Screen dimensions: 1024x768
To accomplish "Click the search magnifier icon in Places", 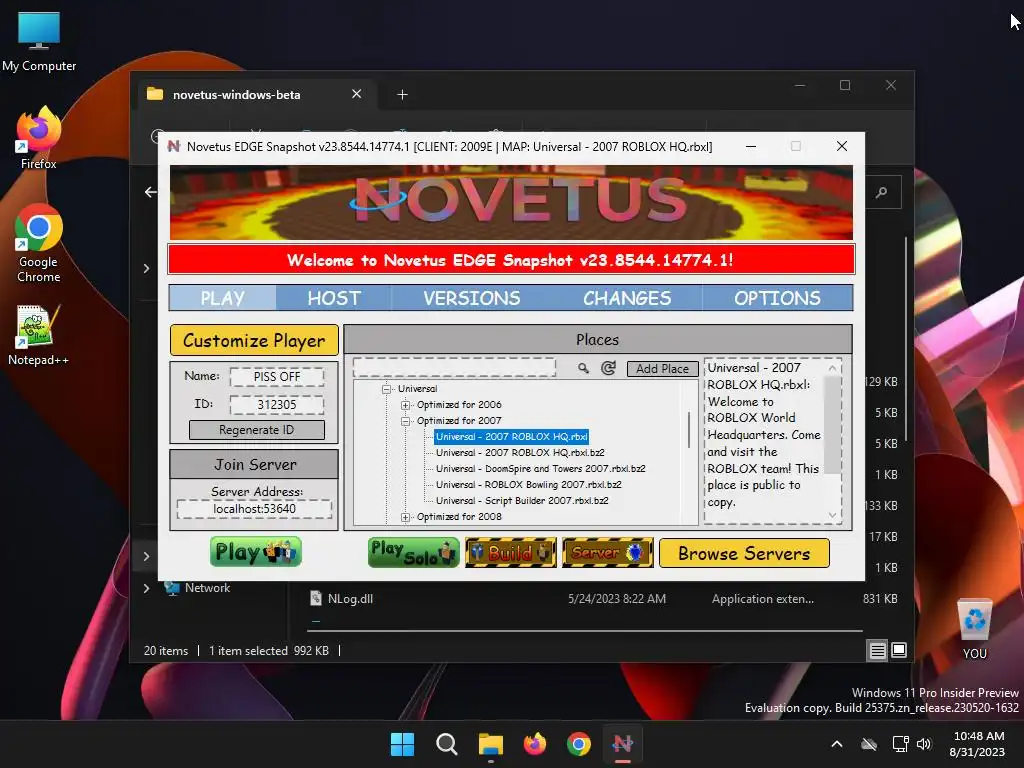I will pos(583,368).
